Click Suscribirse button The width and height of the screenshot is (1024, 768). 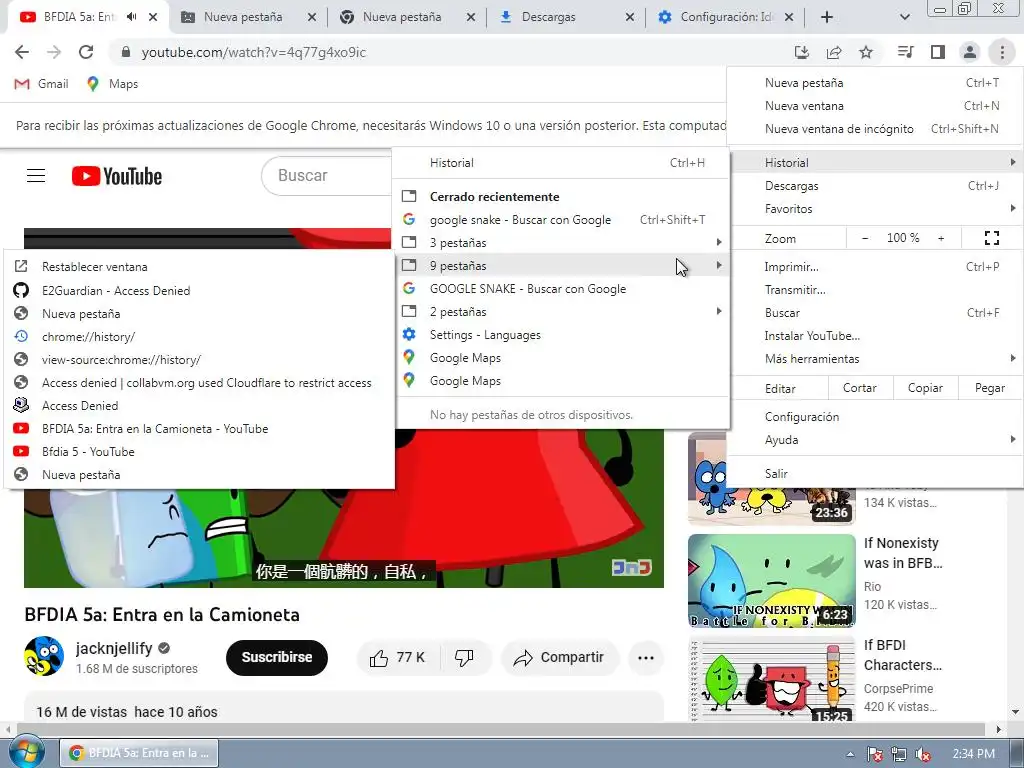[277, 657]
